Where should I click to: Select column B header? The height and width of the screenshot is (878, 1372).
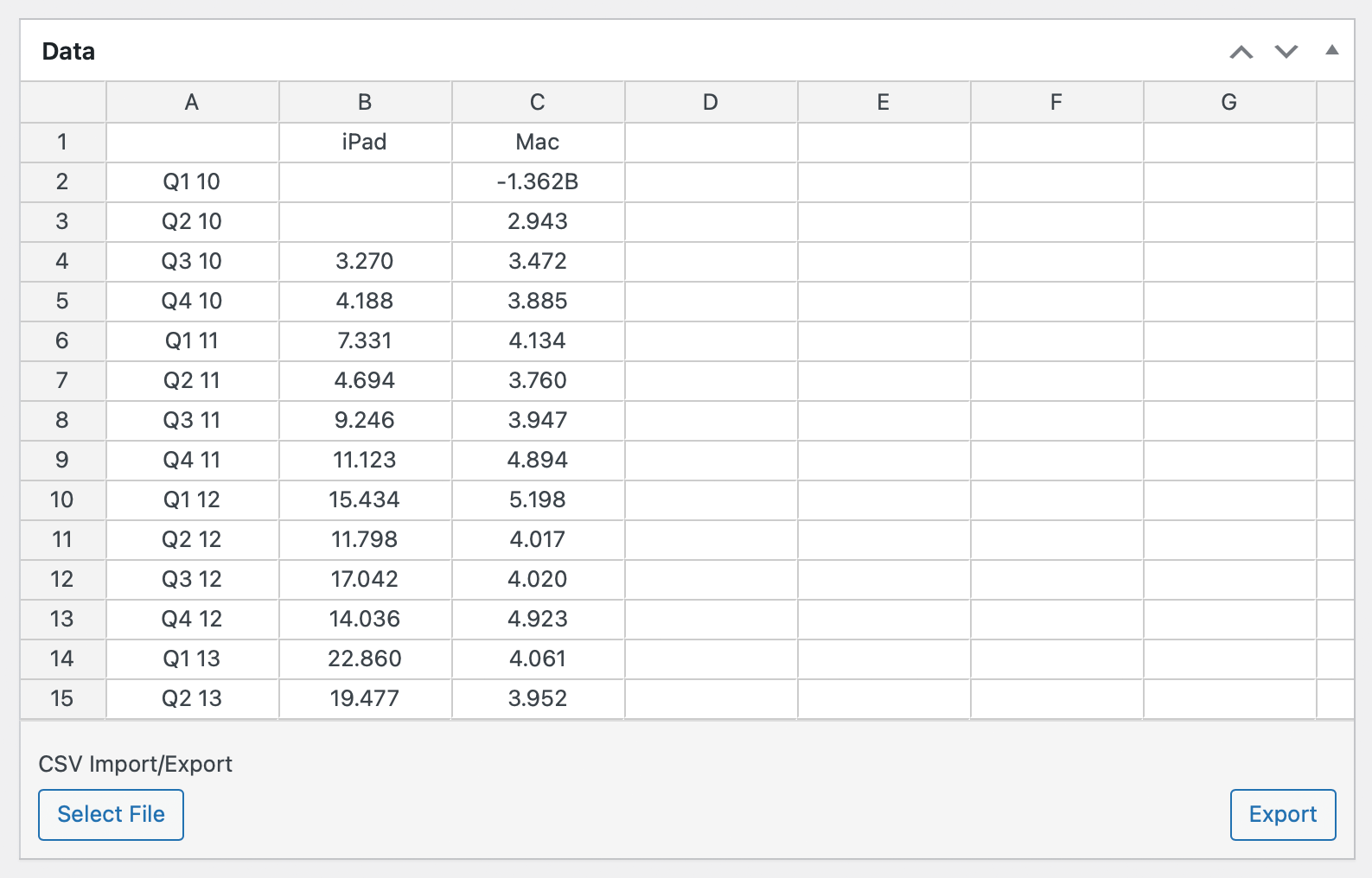tap(365, 102)
